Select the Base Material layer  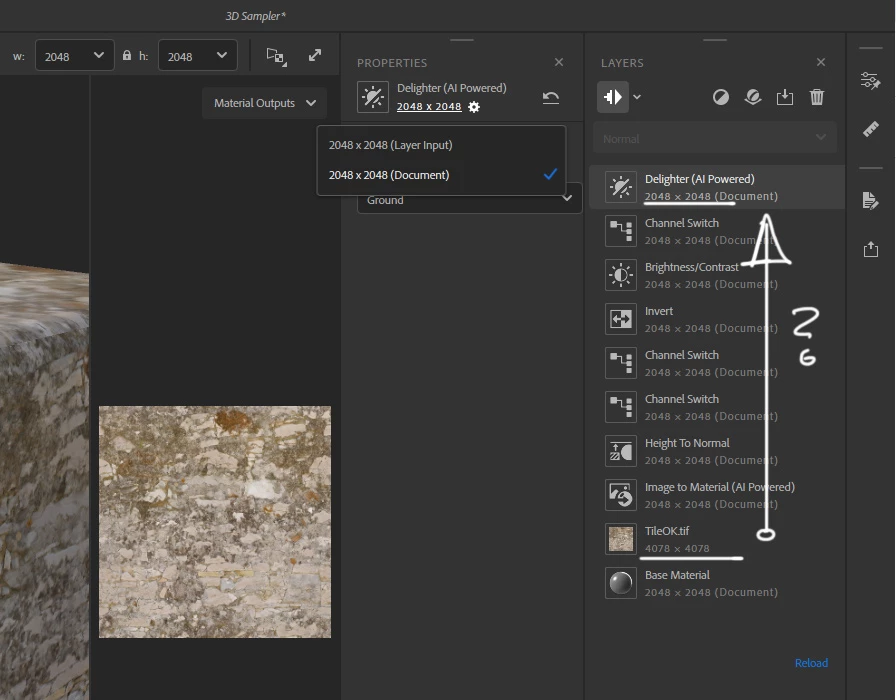point(717,583)
